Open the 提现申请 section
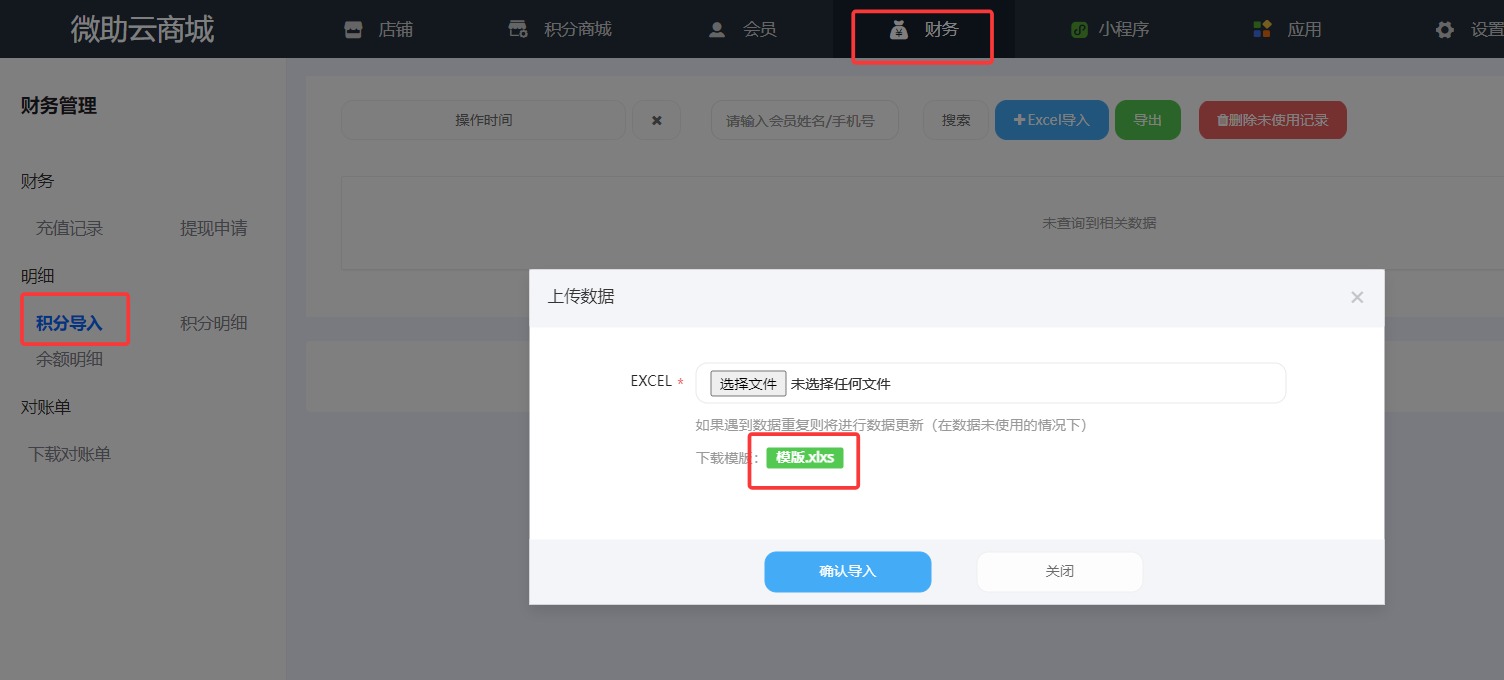 [x=213, y=228]
